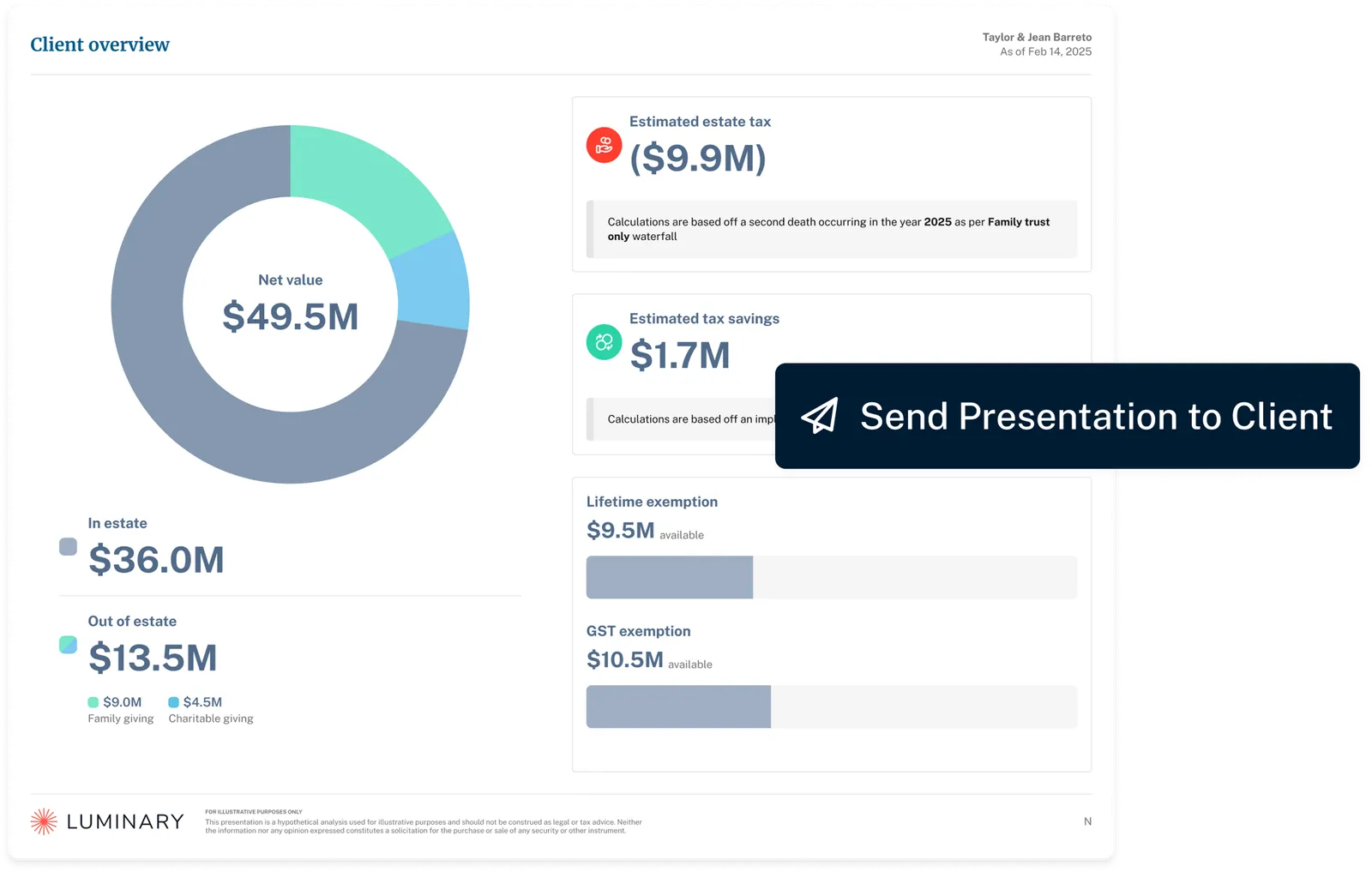Click the "($9.9M)" estate tax amount
Screen dimensions: 1372x872
[x=698, y=158]
